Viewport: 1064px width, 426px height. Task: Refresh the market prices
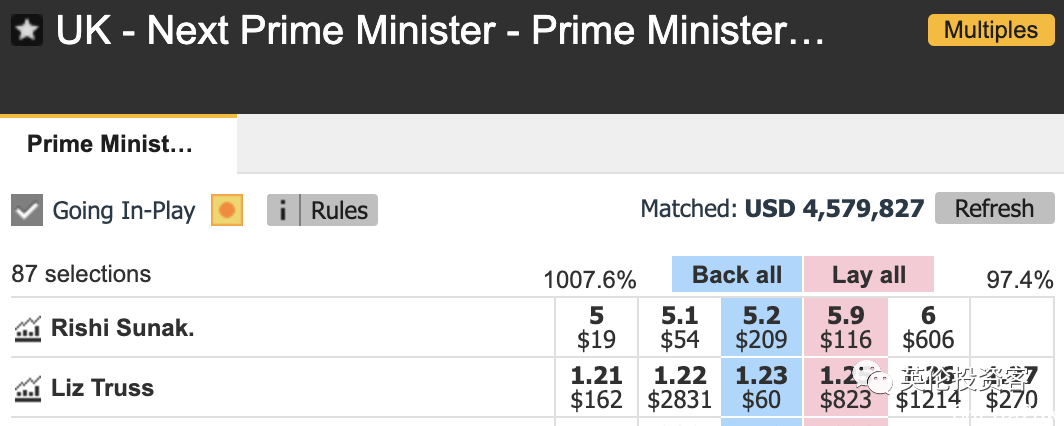click(994, 209)
